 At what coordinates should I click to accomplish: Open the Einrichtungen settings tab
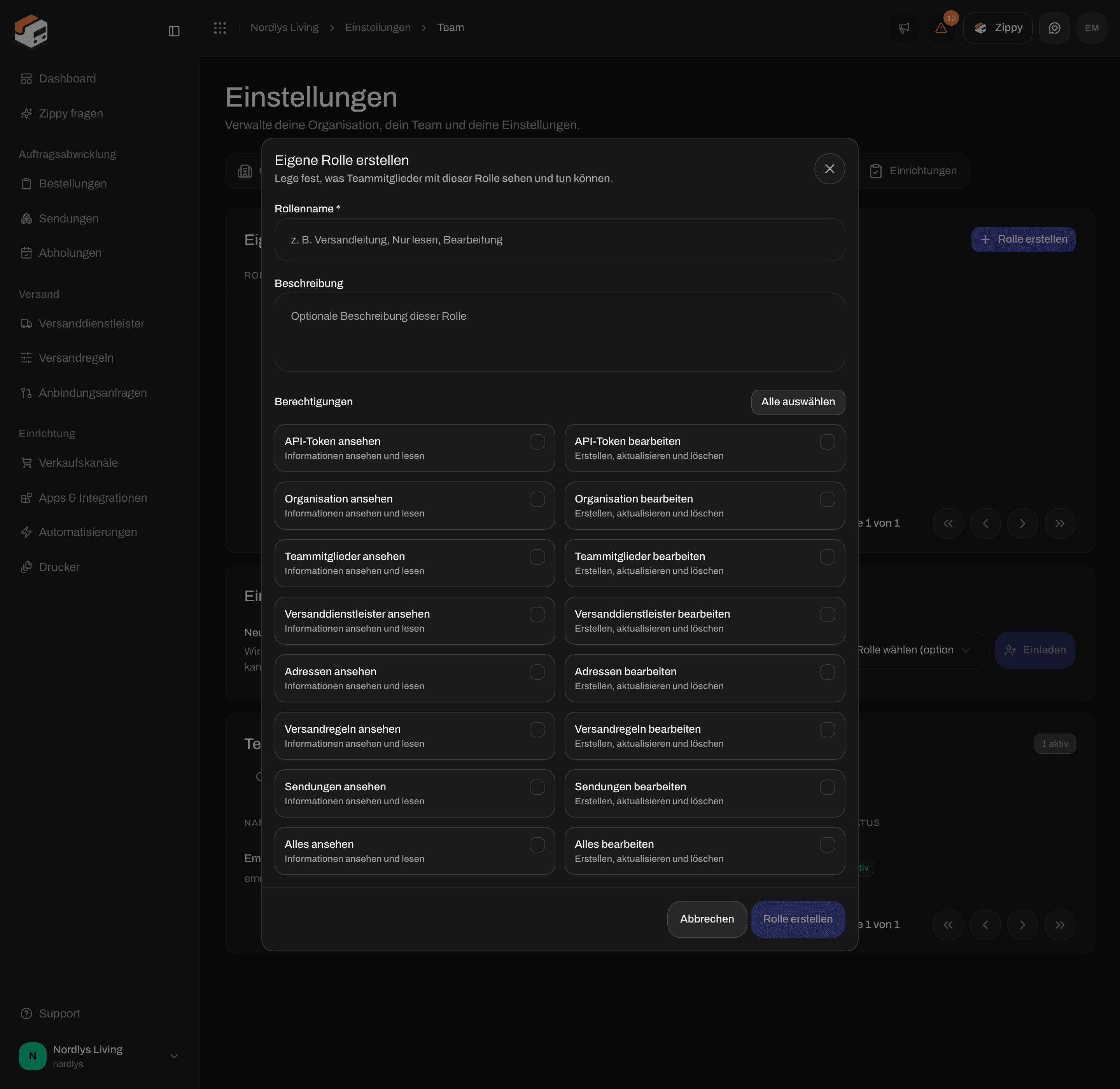click(x=913, y=171)
